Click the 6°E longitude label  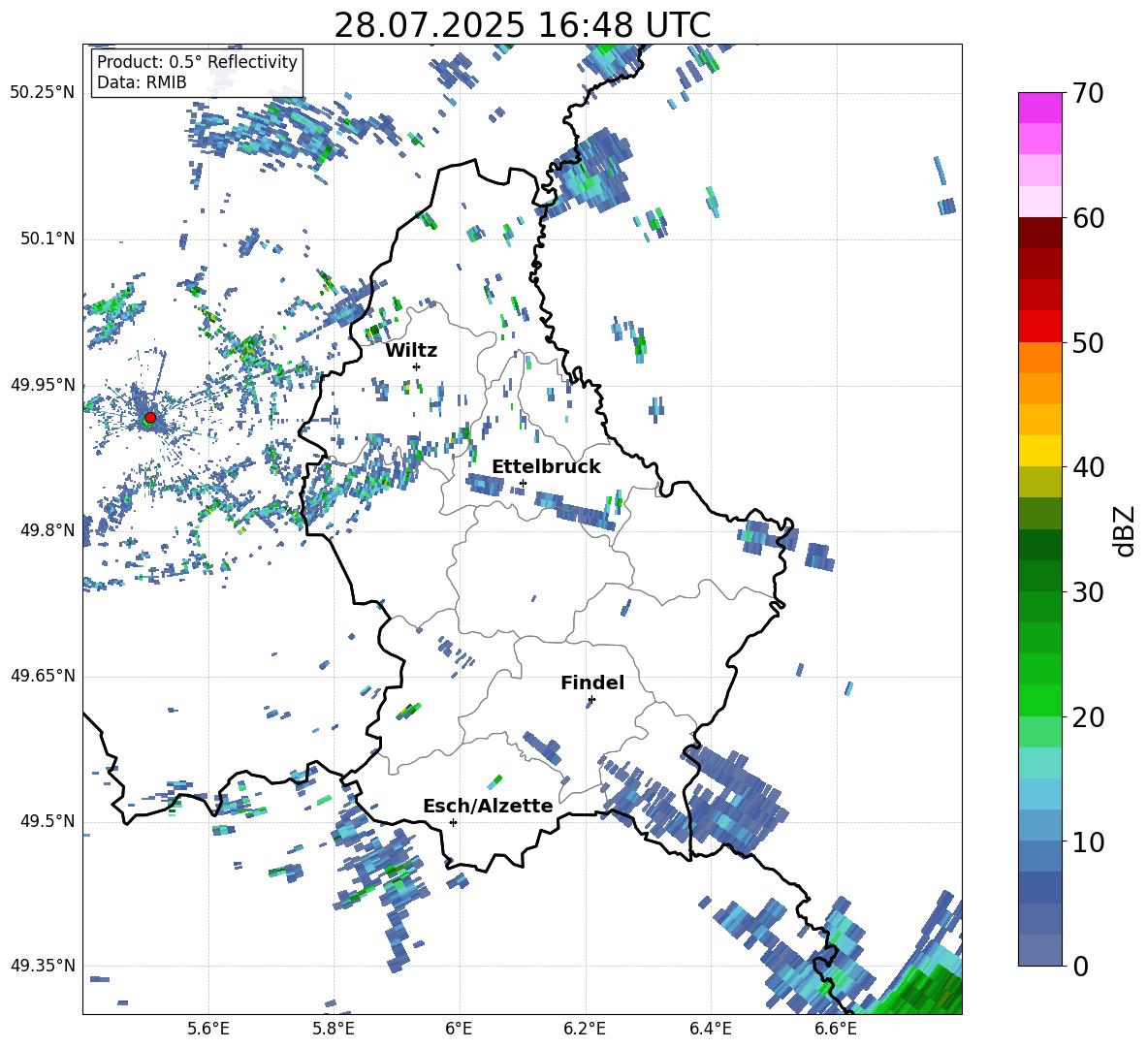pos(459,1029)
